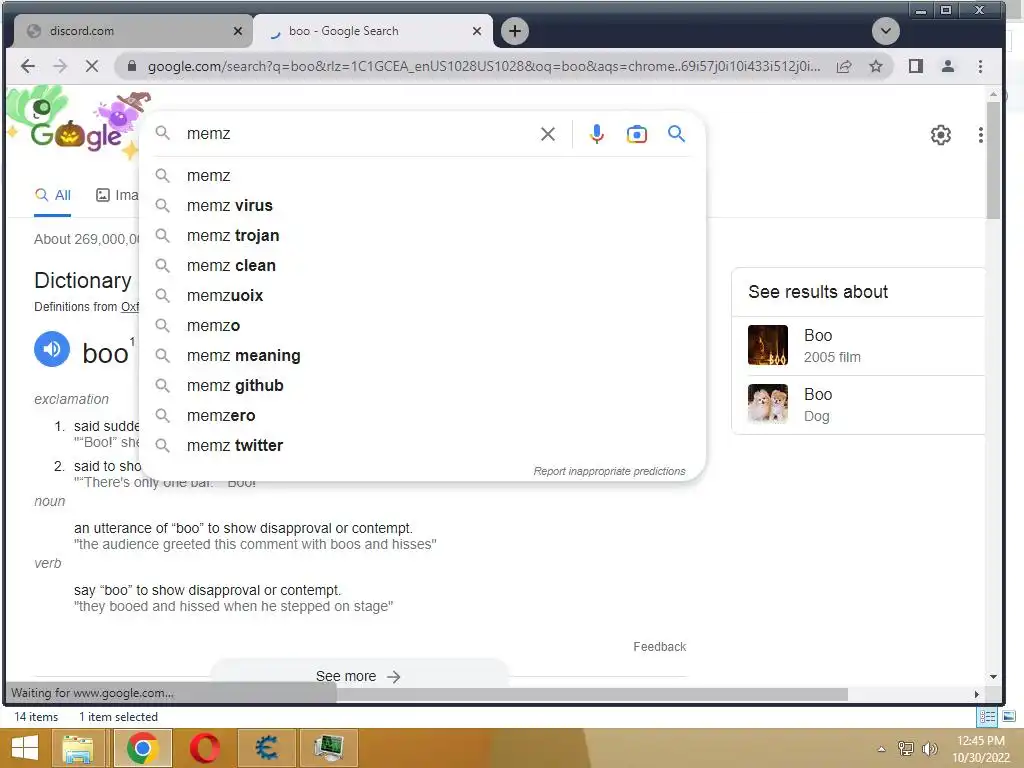Image resolution: width=1024 pixels, height=768 pixels.
Task: Open the Boo 2005 film result
Action: (x=858, y=346)
